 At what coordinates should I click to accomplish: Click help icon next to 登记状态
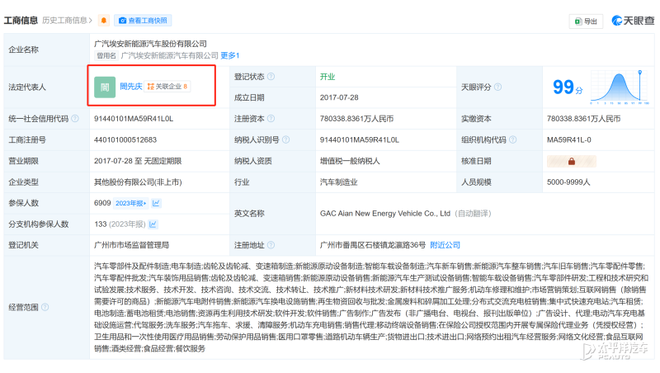pyautogui.click(x=271, y=76)
